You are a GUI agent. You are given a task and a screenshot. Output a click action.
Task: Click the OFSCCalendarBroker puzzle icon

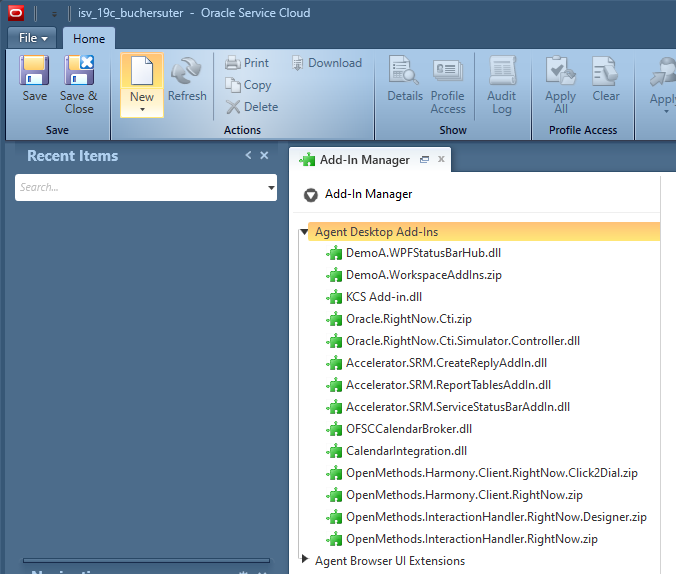(x=334, y=429)
